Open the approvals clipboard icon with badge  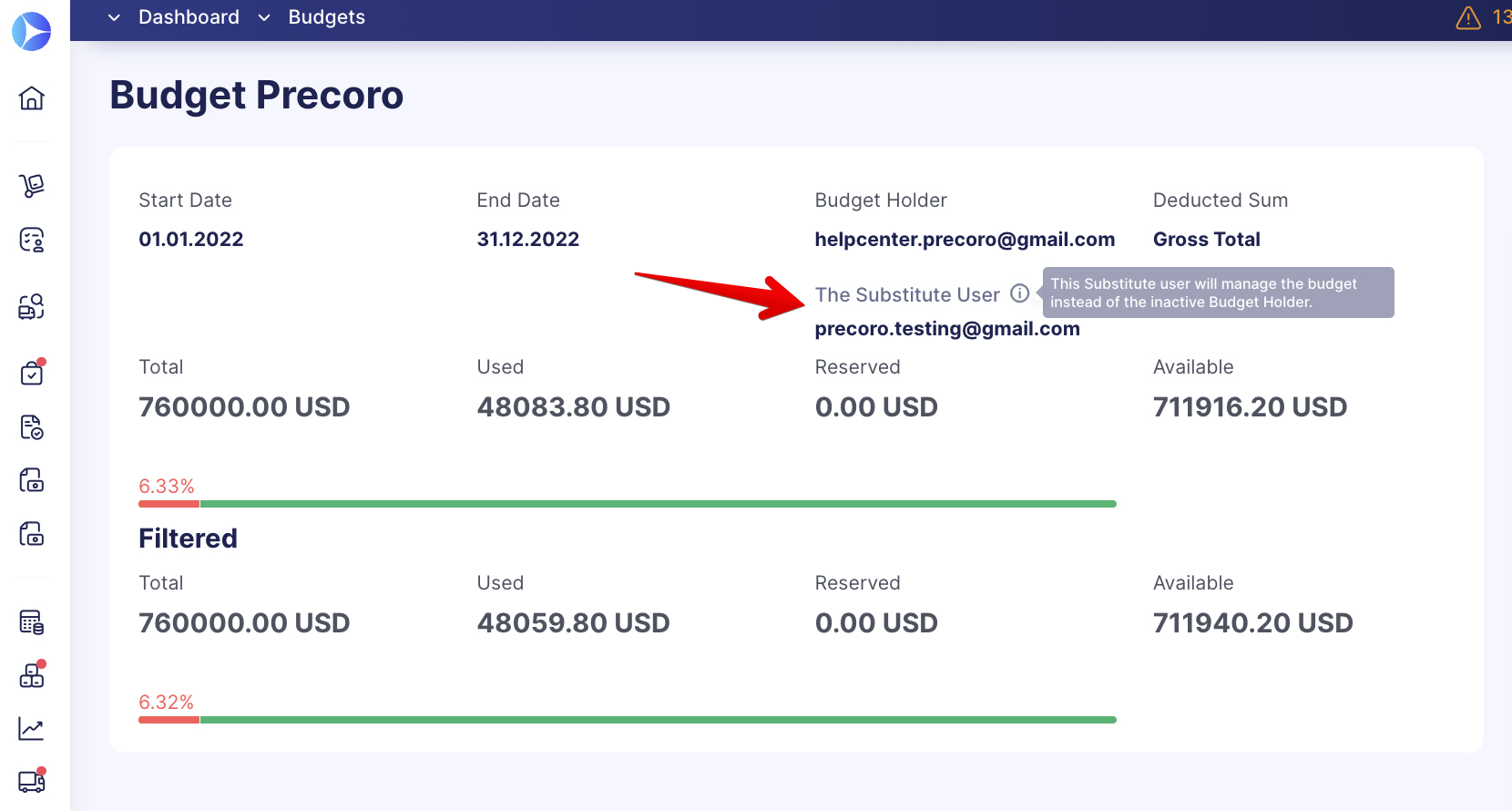tap(32, 372)
